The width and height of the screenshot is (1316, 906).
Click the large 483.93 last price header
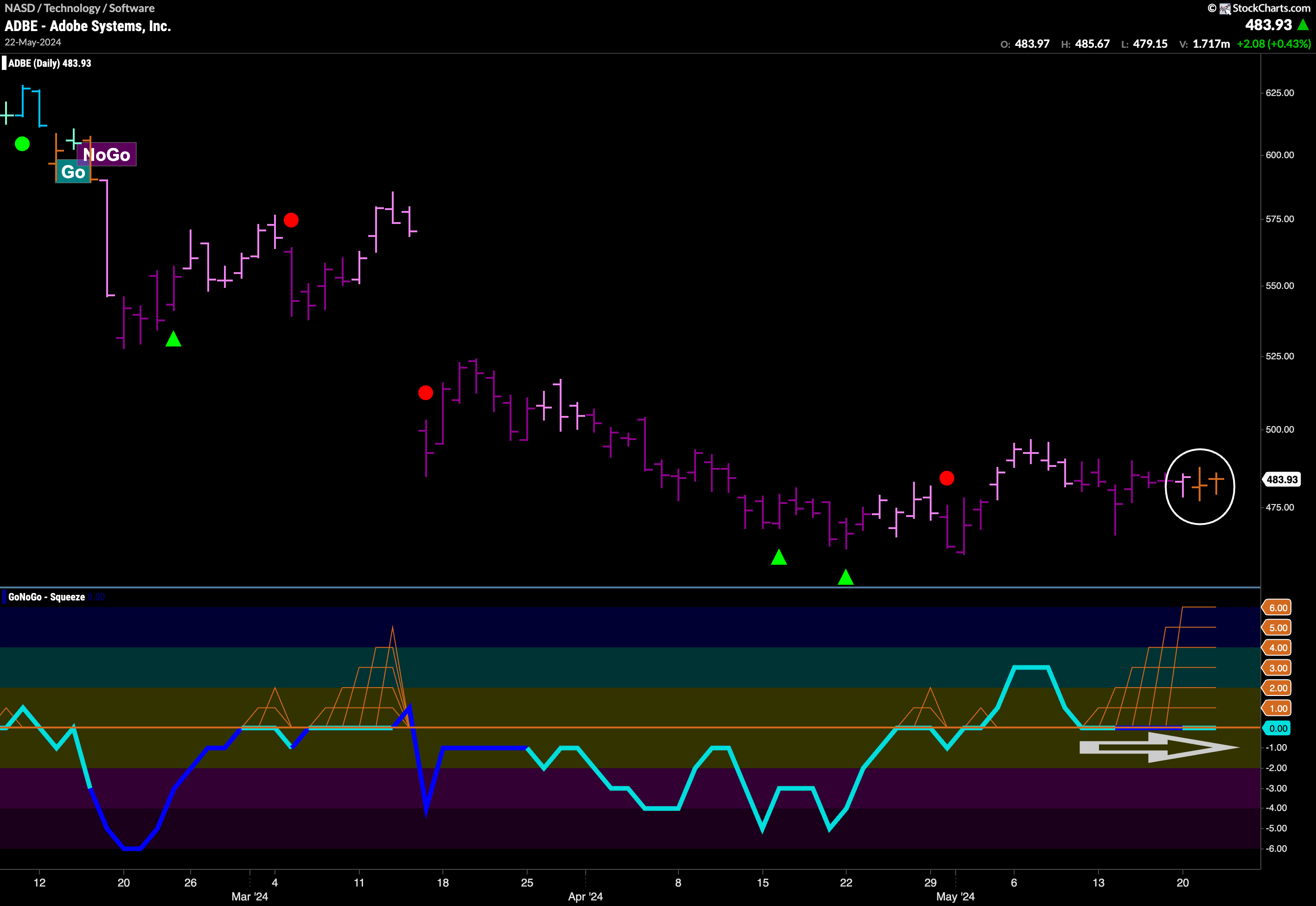[x=1268, y=25]
